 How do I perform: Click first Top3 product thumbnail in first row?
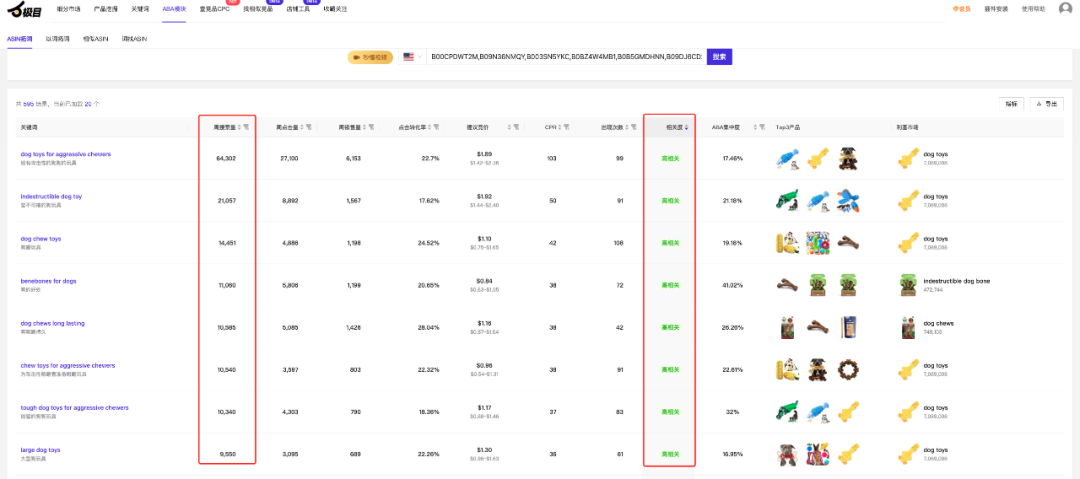pos(786,158)
